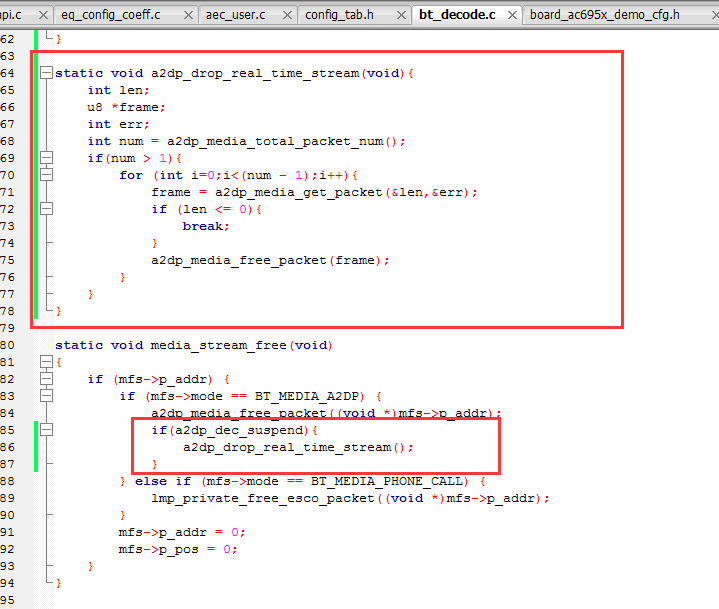Collapse the for loop fold on line 70
Image resolution: width=719 pixels, height=609 pixels.
46,175
